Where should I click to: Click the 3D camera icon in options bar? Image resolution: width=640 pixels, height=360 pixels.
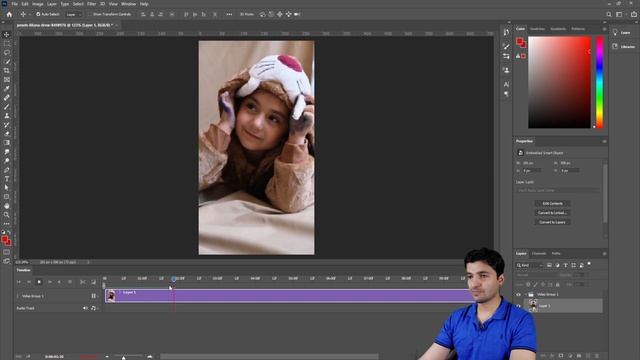pos(297,14)
